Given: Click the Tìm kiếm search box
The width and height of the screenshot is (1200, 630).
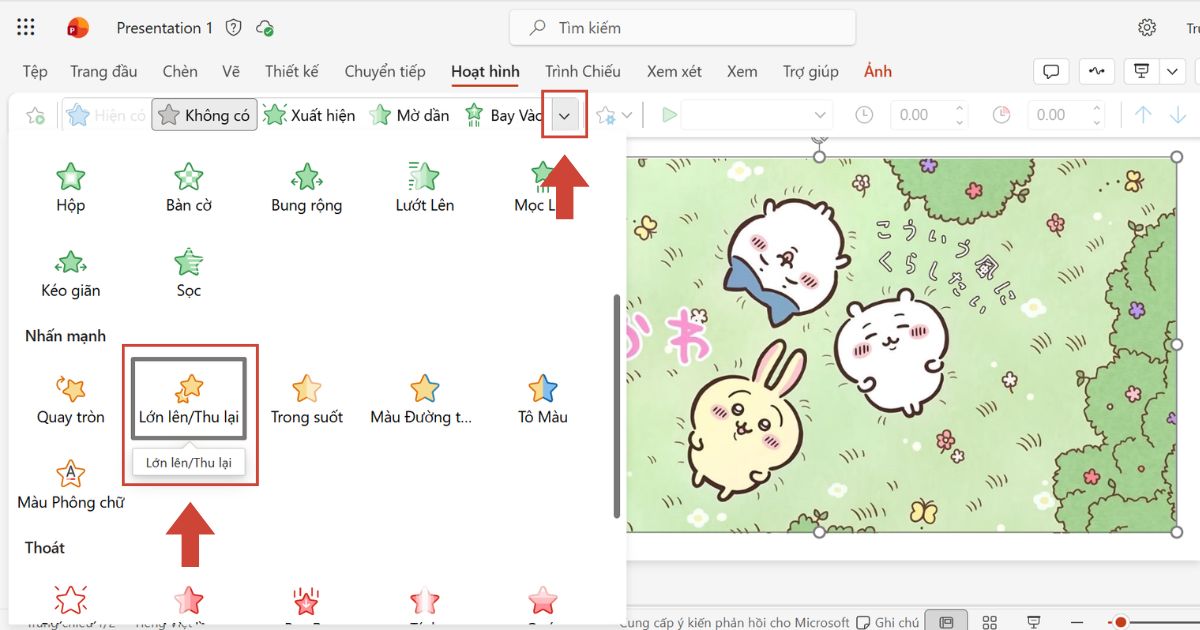Looking at the screenshot, I should 682,28.
